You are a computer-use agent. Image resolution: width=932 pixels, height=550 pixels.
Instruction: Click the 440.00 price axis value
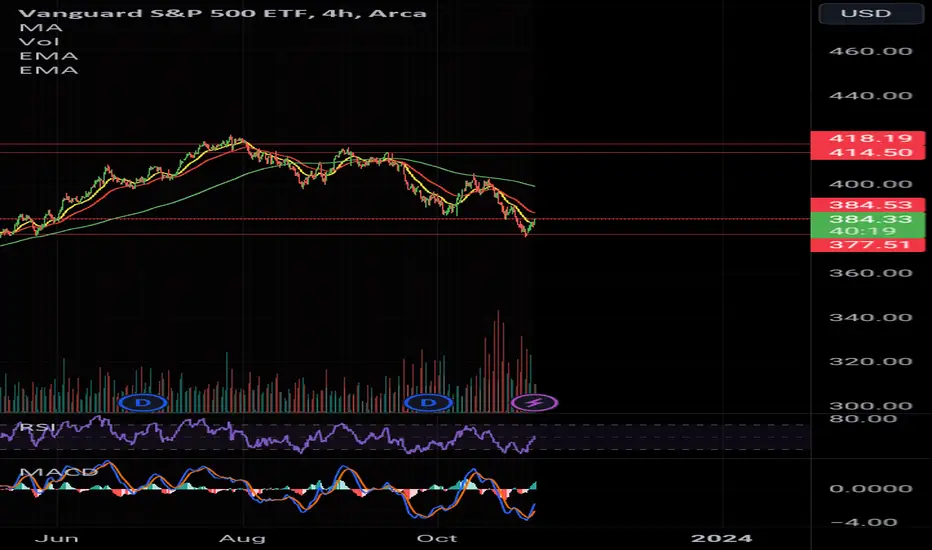[871, 95]
